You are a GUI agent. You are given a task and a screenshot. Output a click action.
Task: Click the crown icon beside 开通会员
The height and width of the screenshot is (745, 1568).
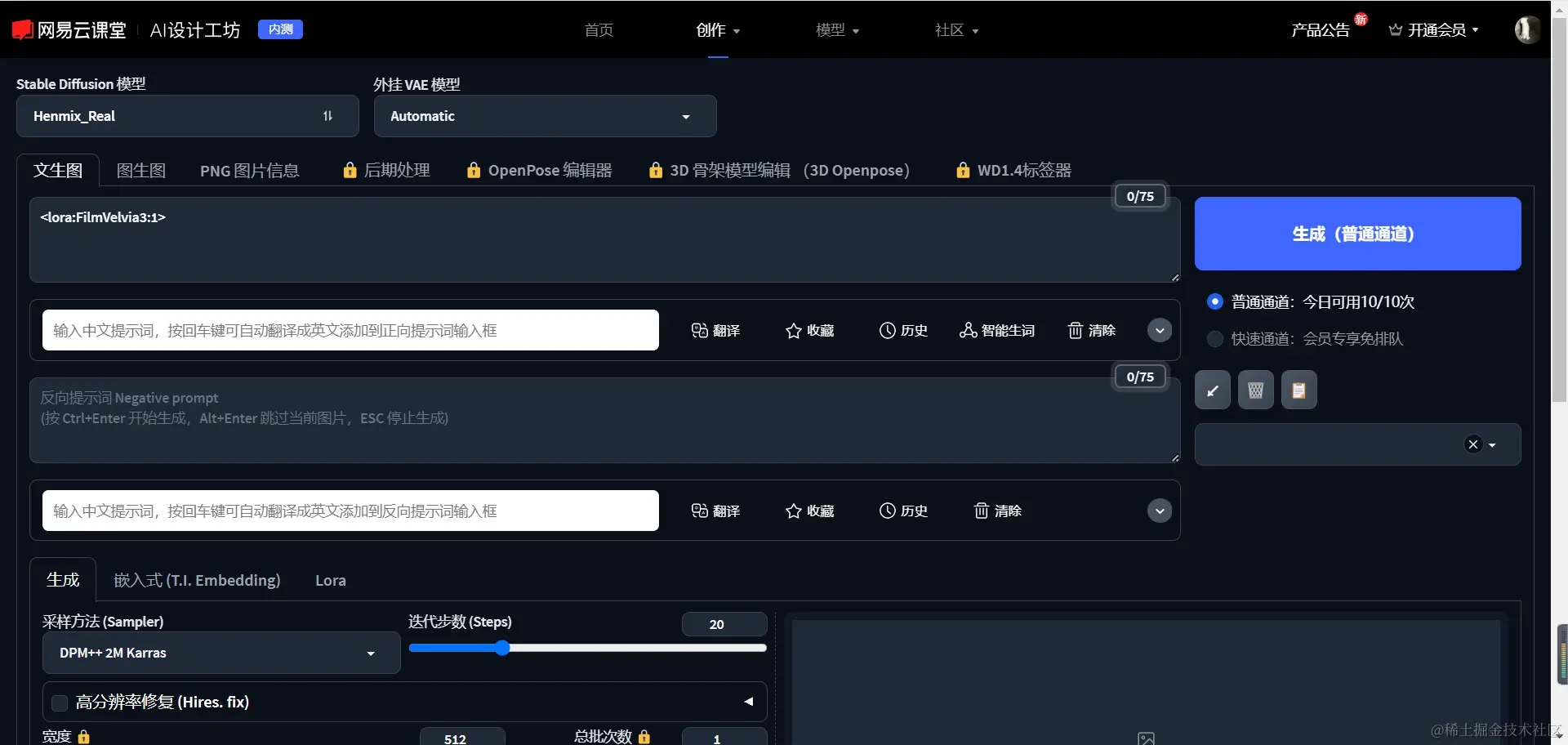pyautogui.click(x=1396, y=30)
